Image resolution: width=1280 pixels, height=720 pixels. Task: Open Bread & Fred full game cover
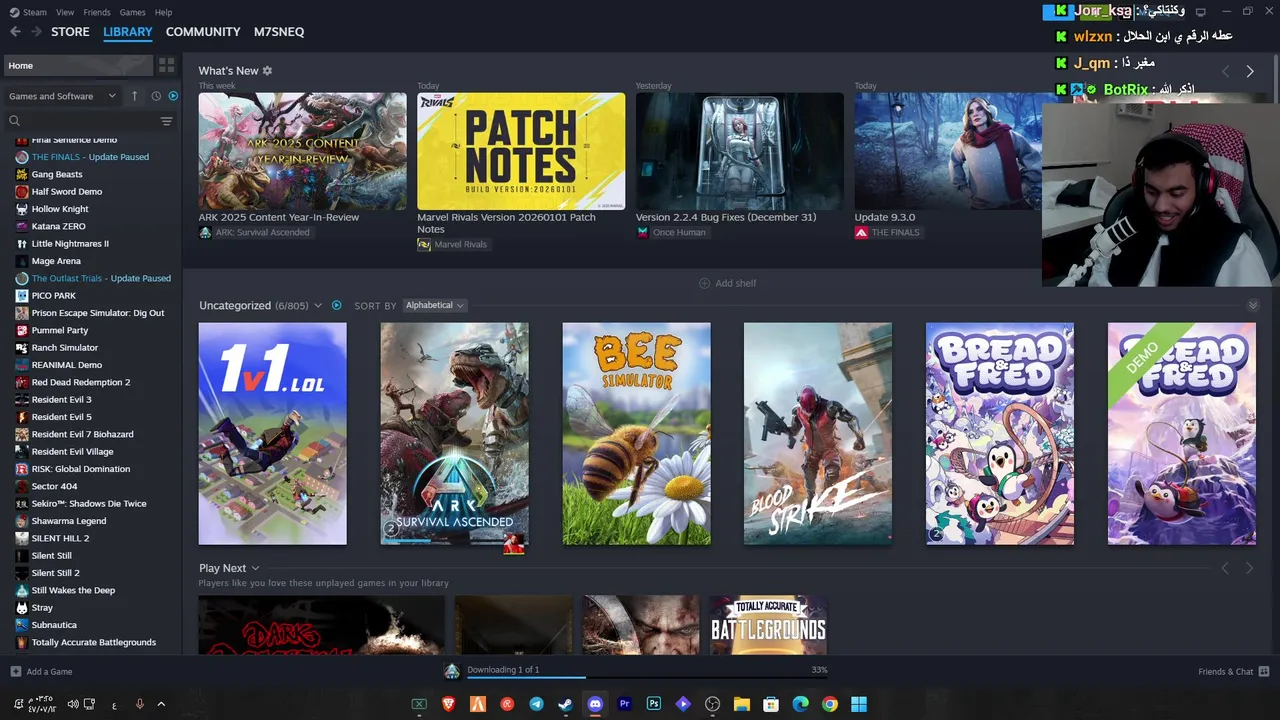(1000, 434)
